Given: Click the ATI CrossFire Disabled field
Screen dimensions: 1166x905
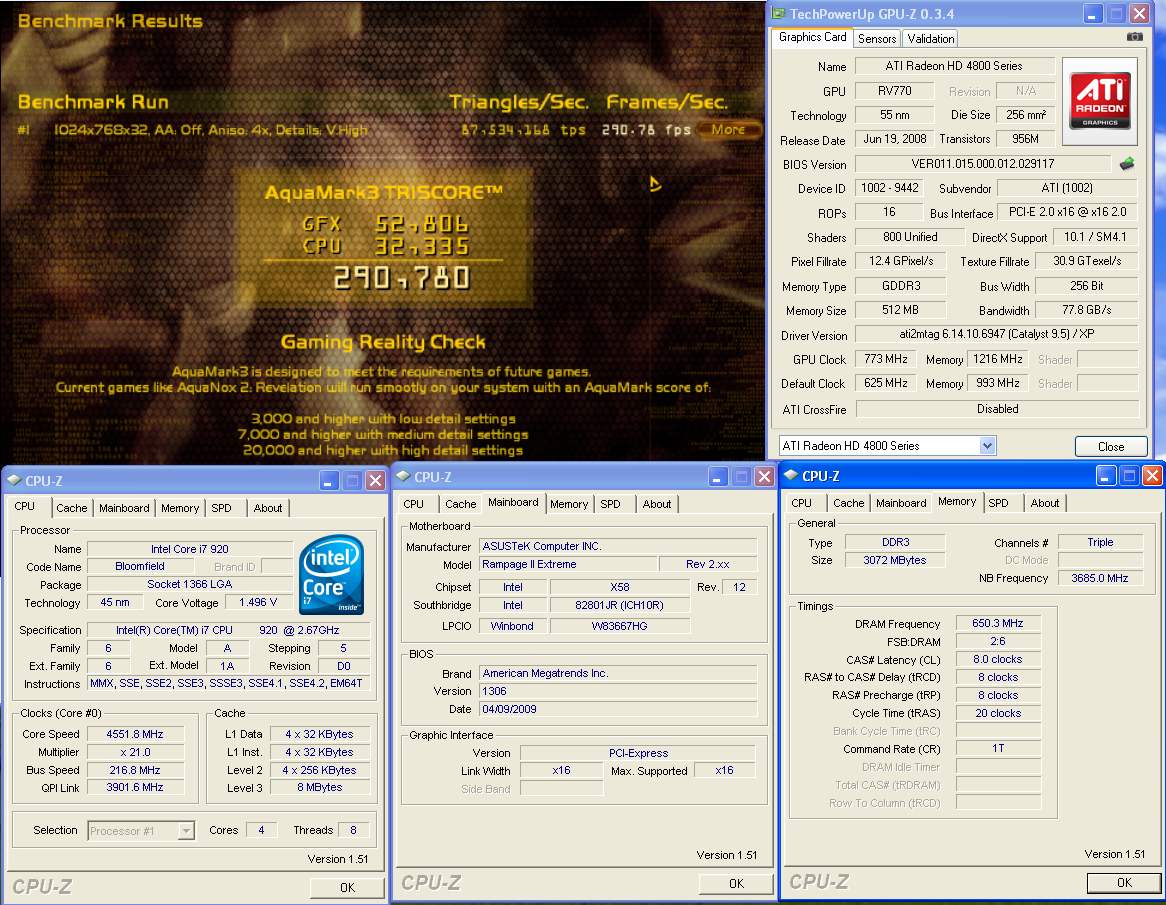Looking at the screenshot, I should point(997,409).
